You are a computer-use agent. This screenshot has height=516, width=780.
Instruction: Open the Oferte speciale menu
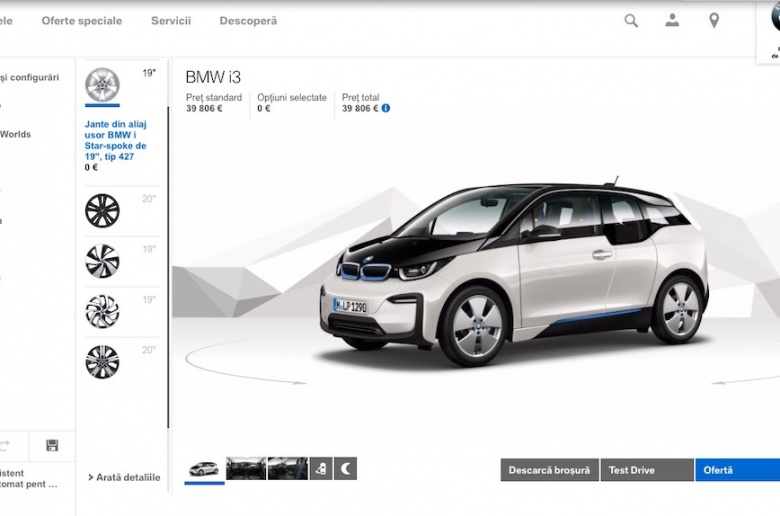[81, 21]
